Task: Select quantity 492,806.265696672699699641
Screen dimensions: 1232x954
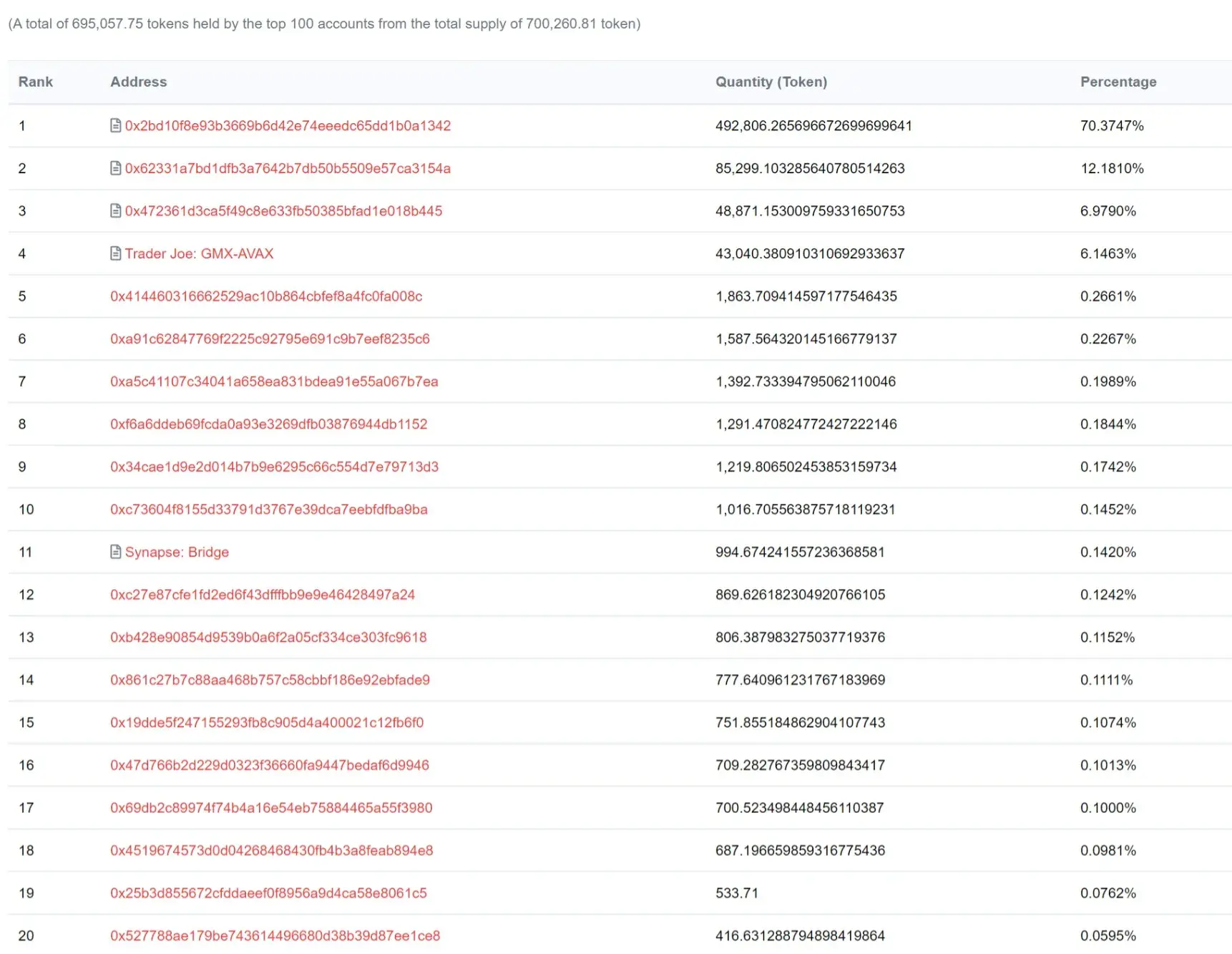Action: [813, 126]
